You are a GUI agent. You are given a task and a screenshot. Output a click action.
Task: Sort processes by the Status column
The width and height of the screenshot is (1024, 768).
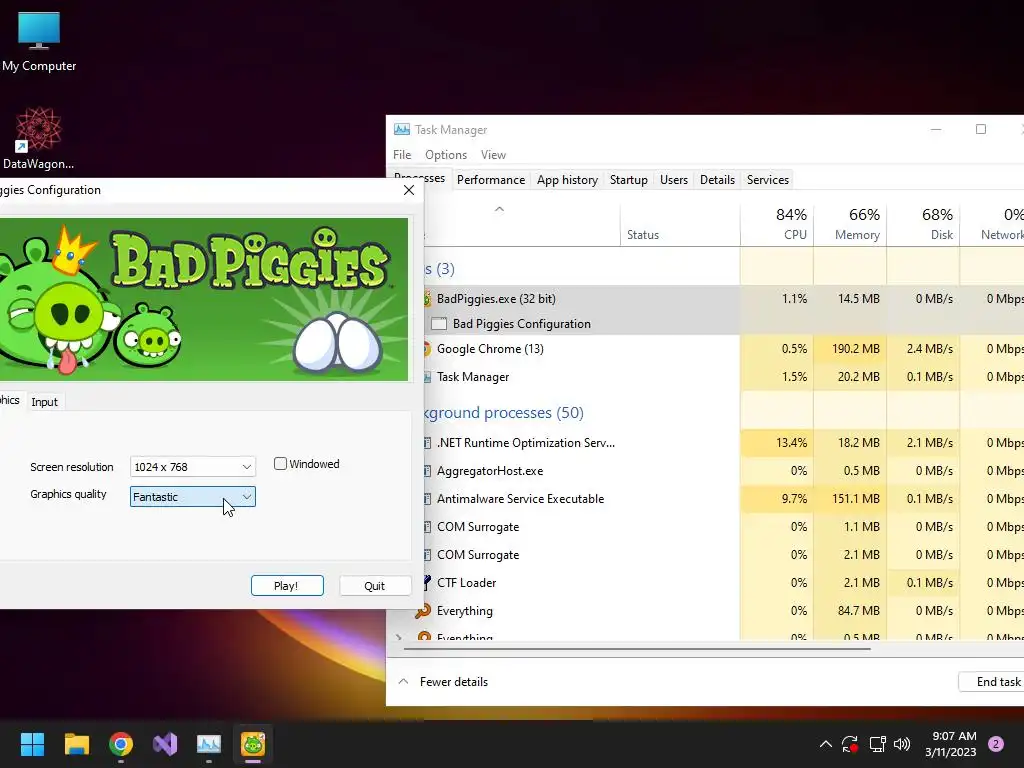coord(680,224)
